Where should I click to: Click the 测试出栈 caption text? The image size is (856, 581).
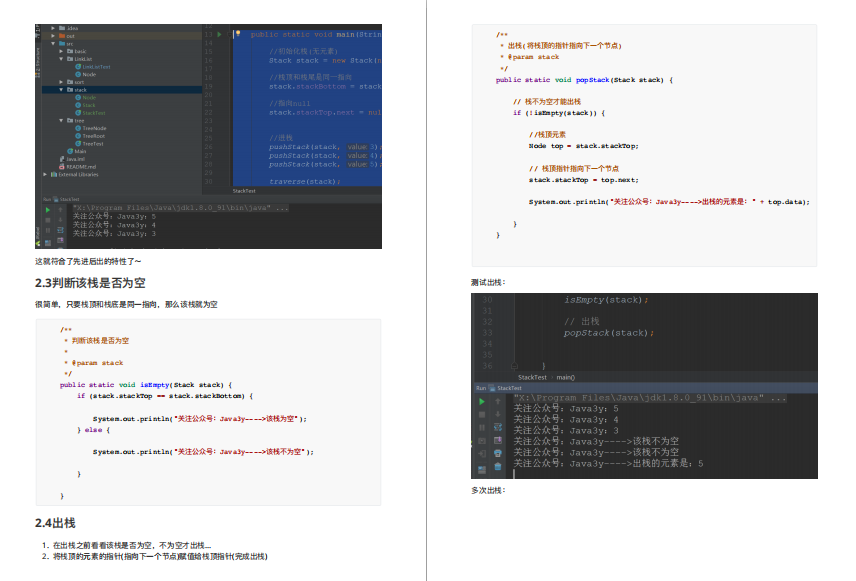click(x=489, y=282)
